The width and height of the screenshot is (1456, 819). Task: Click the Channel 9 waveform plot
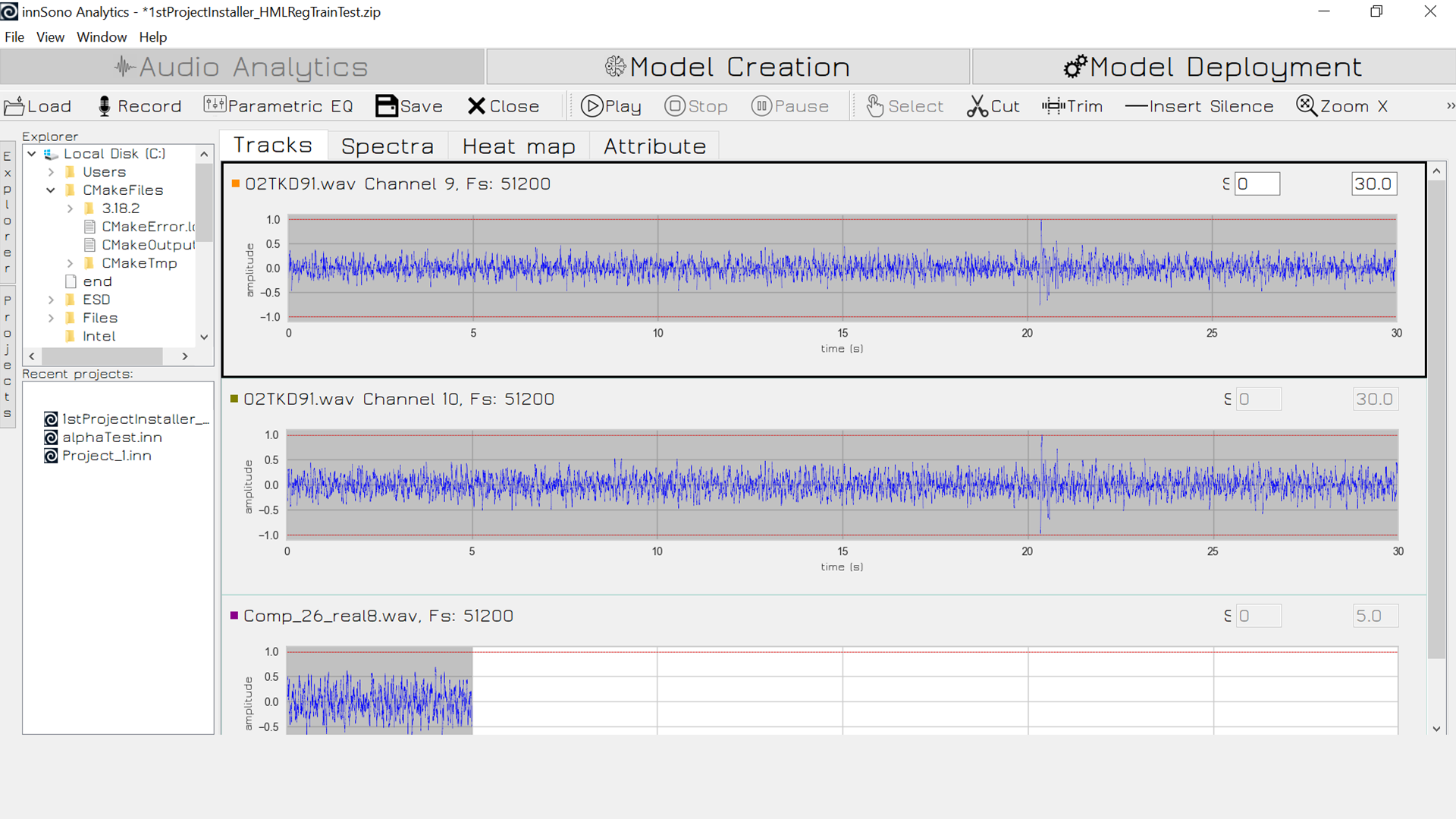(842, 268)
